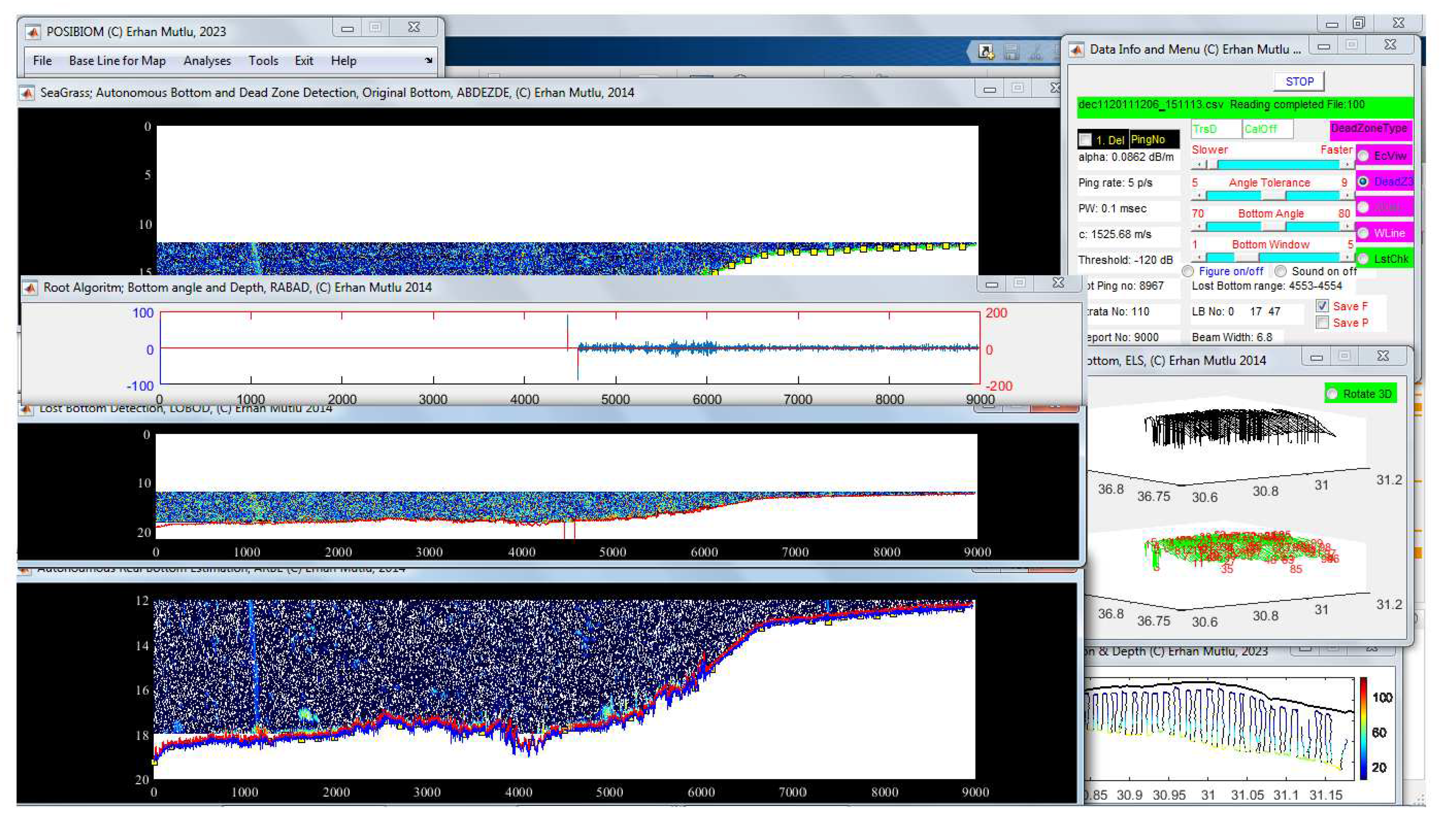The height and width of the screenshot is (827, 1456).
Task: Toggle Rotate 3D radio button
Action: [1332, 394]
